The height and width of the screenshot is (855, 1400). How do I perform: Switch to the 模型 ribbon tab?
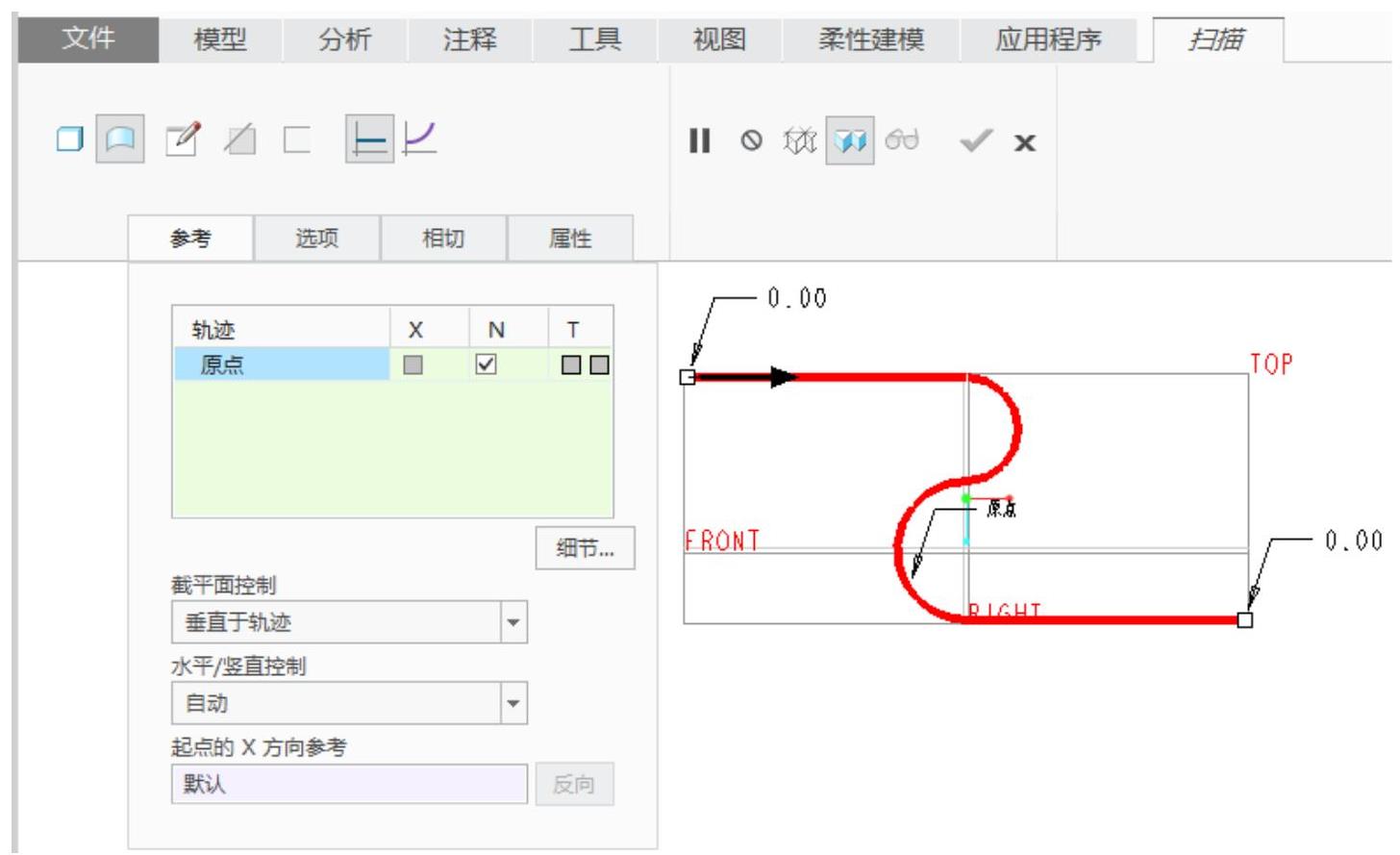pos(220,39)
